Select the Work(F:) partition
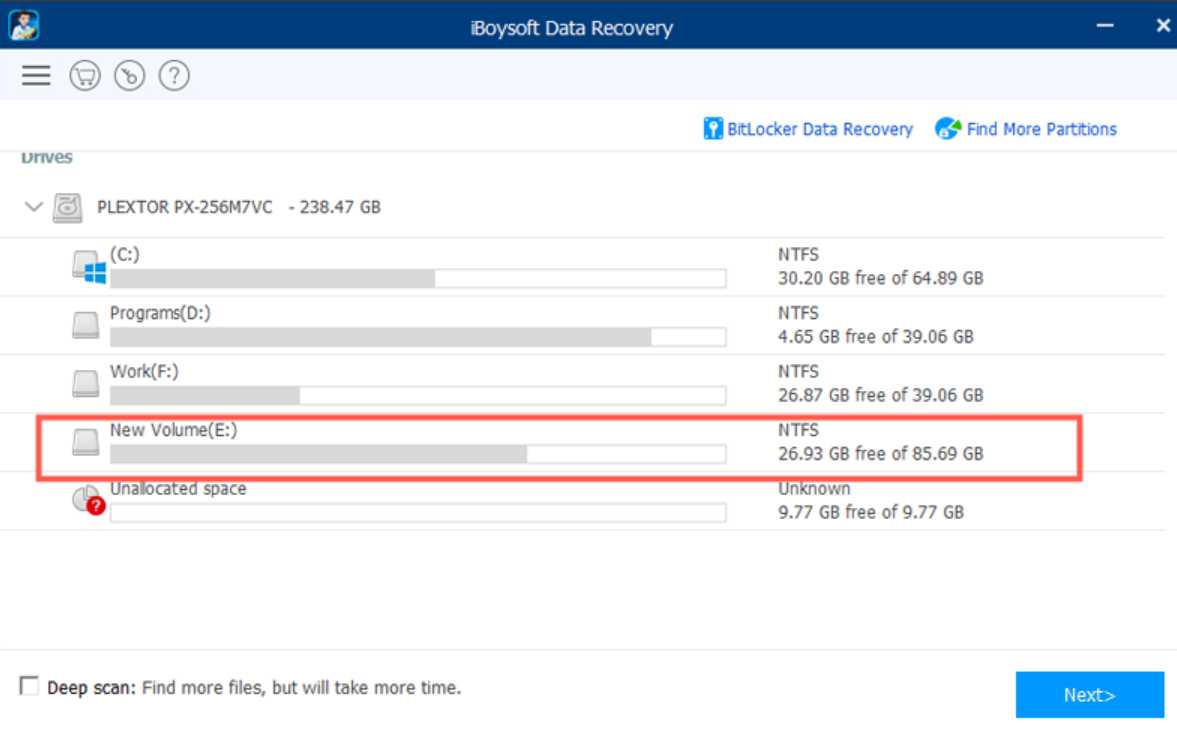 [144, 372]
